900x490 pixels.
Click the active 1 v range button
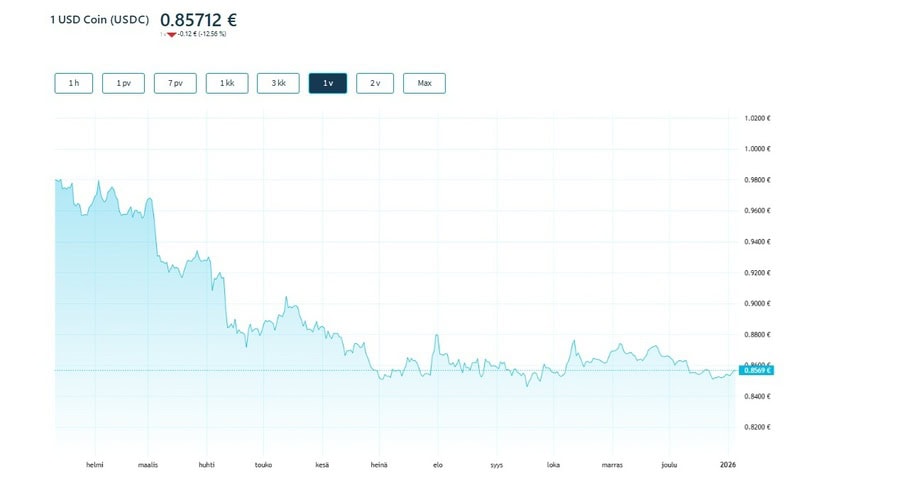coord(328,83)
